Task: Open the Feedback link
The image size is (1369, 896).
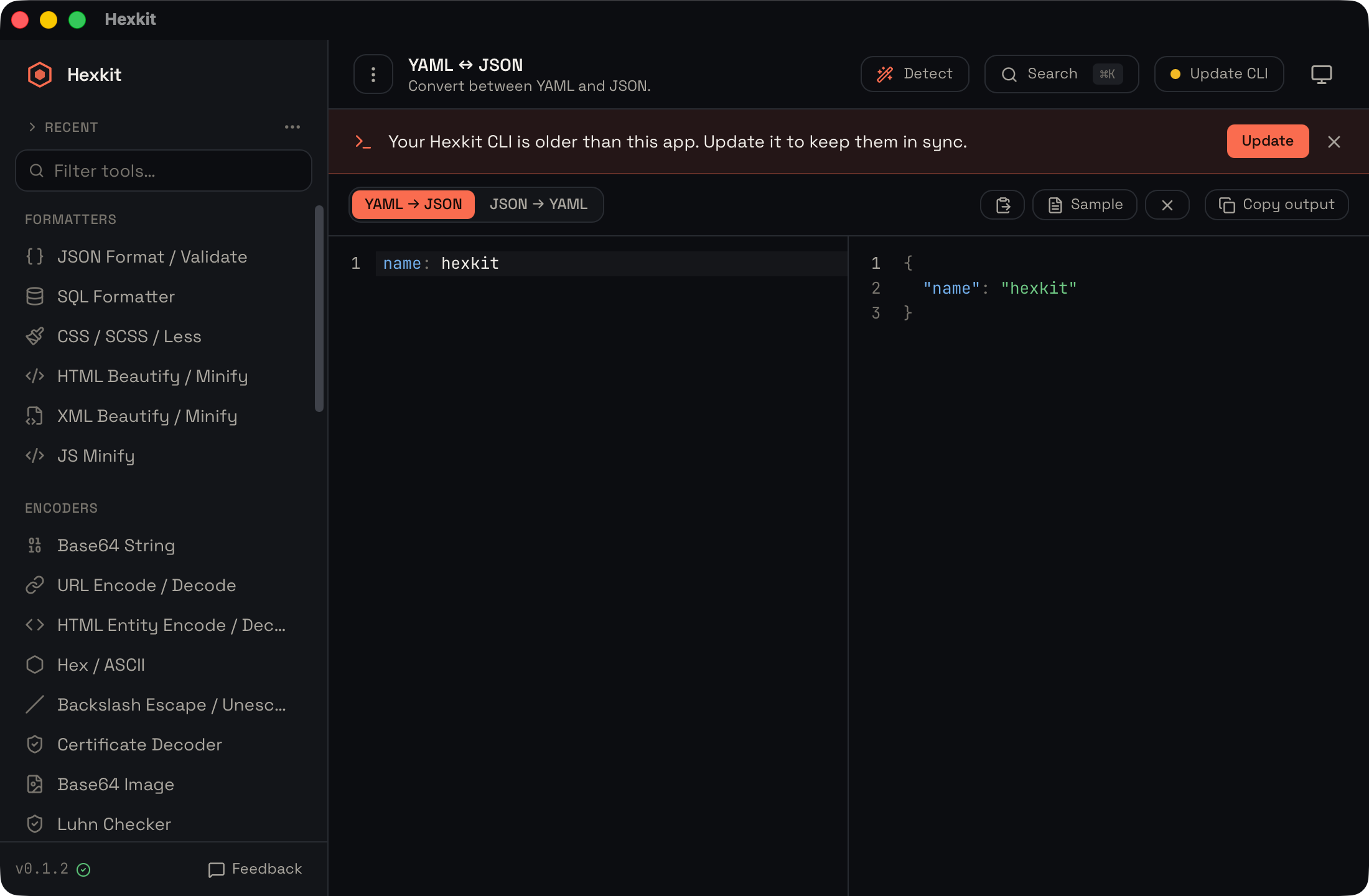Action: pos(255,869)
